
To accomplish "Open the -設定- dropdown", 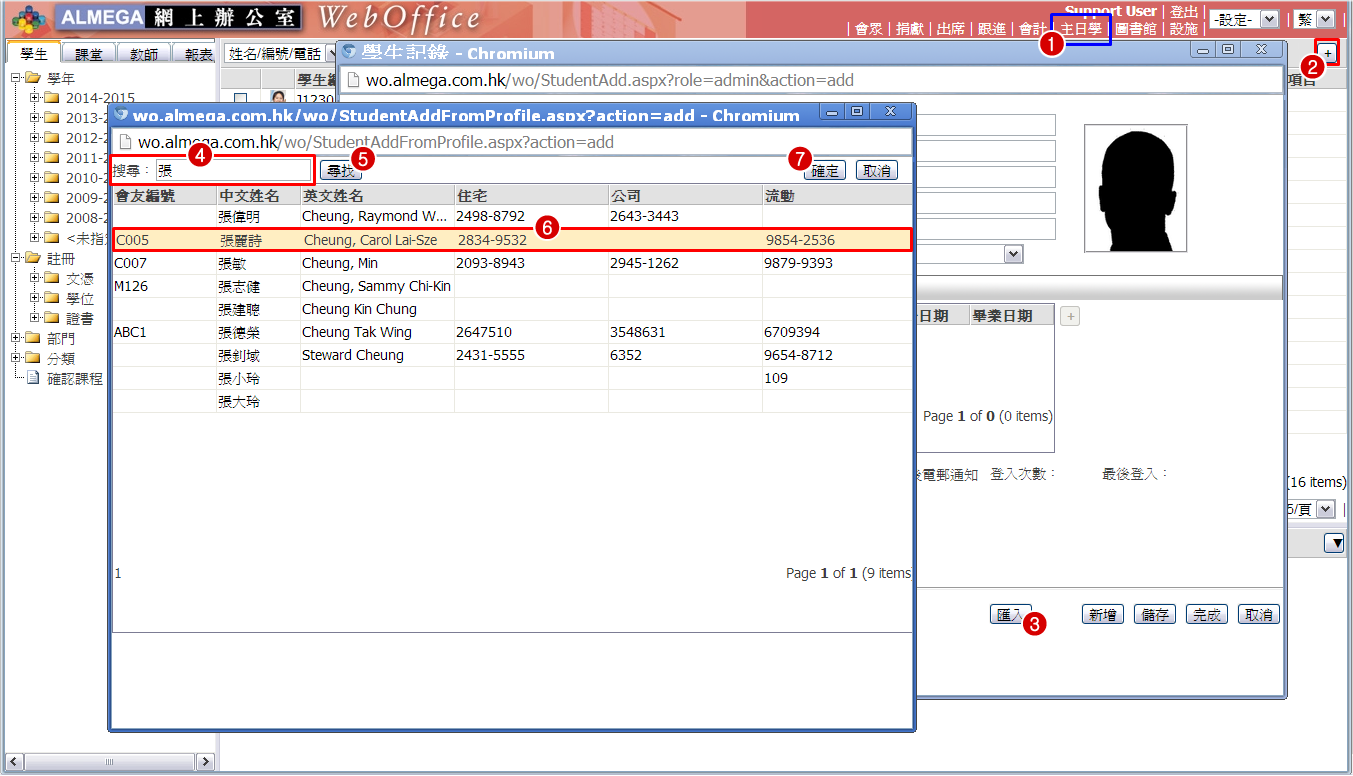I will point(1243,19).
